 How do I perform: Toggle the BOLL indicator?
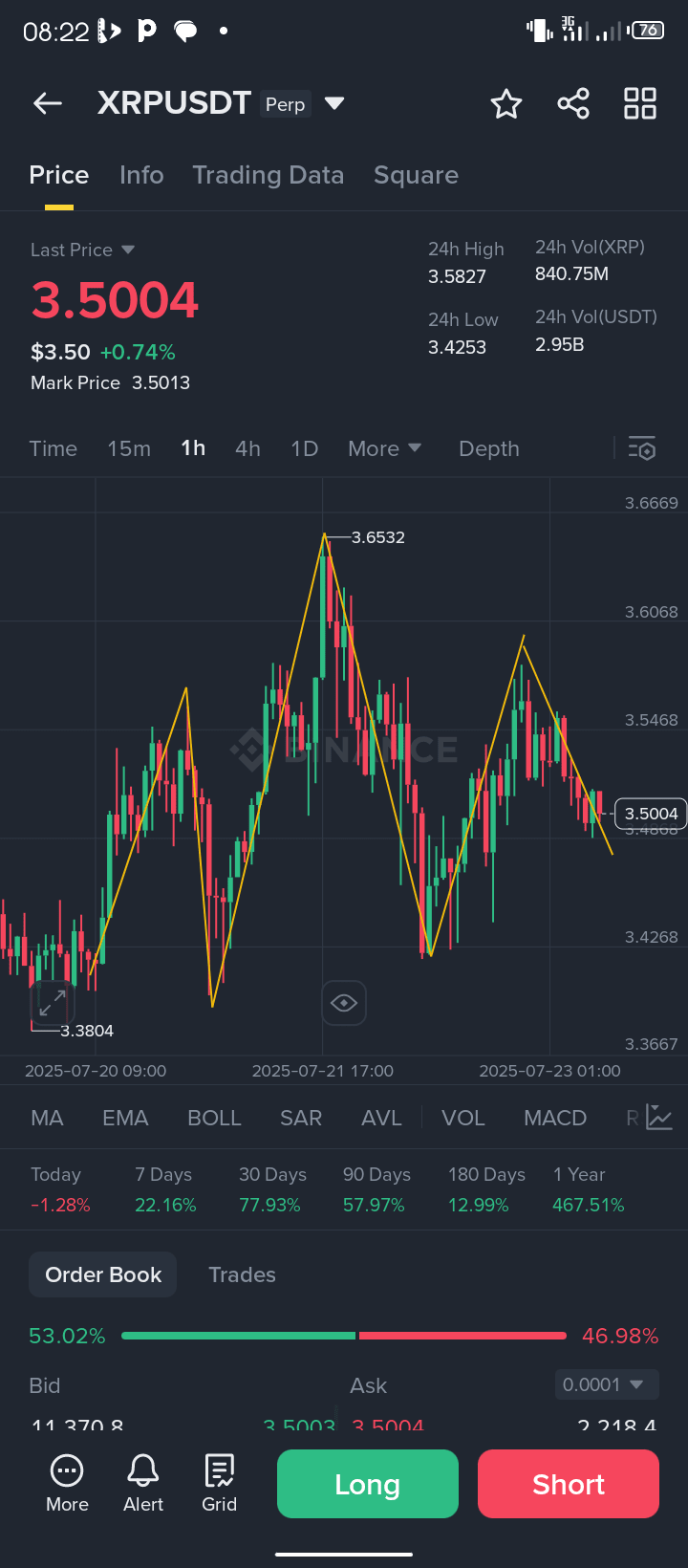[214, 1118]
